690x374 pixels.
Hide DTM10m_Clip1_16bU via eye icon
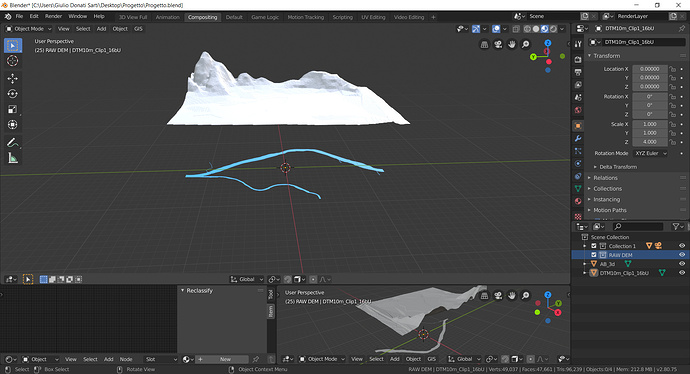tap(682, 273)
